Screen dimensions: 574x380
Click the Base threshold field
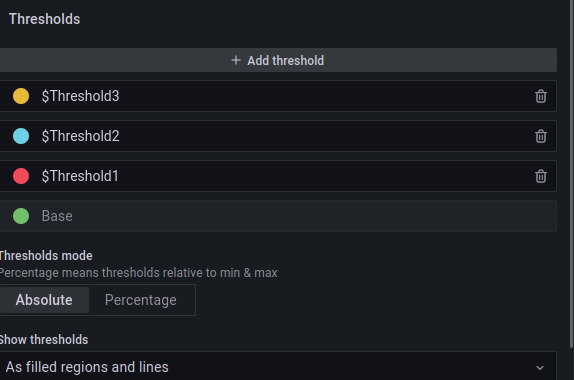click(277, 216)
